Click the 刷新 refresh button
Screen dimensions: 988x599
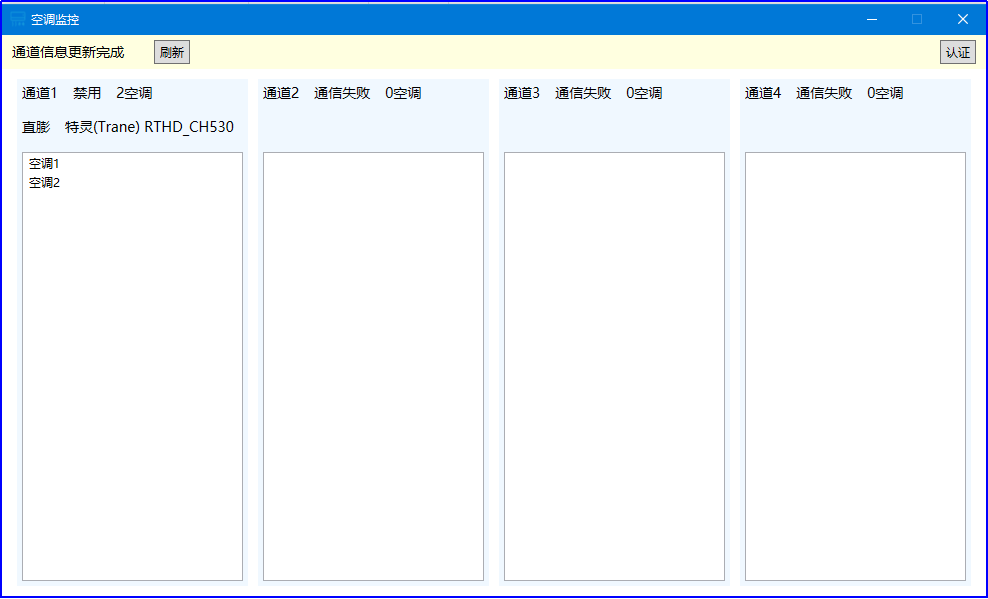[x=170, y=51]
